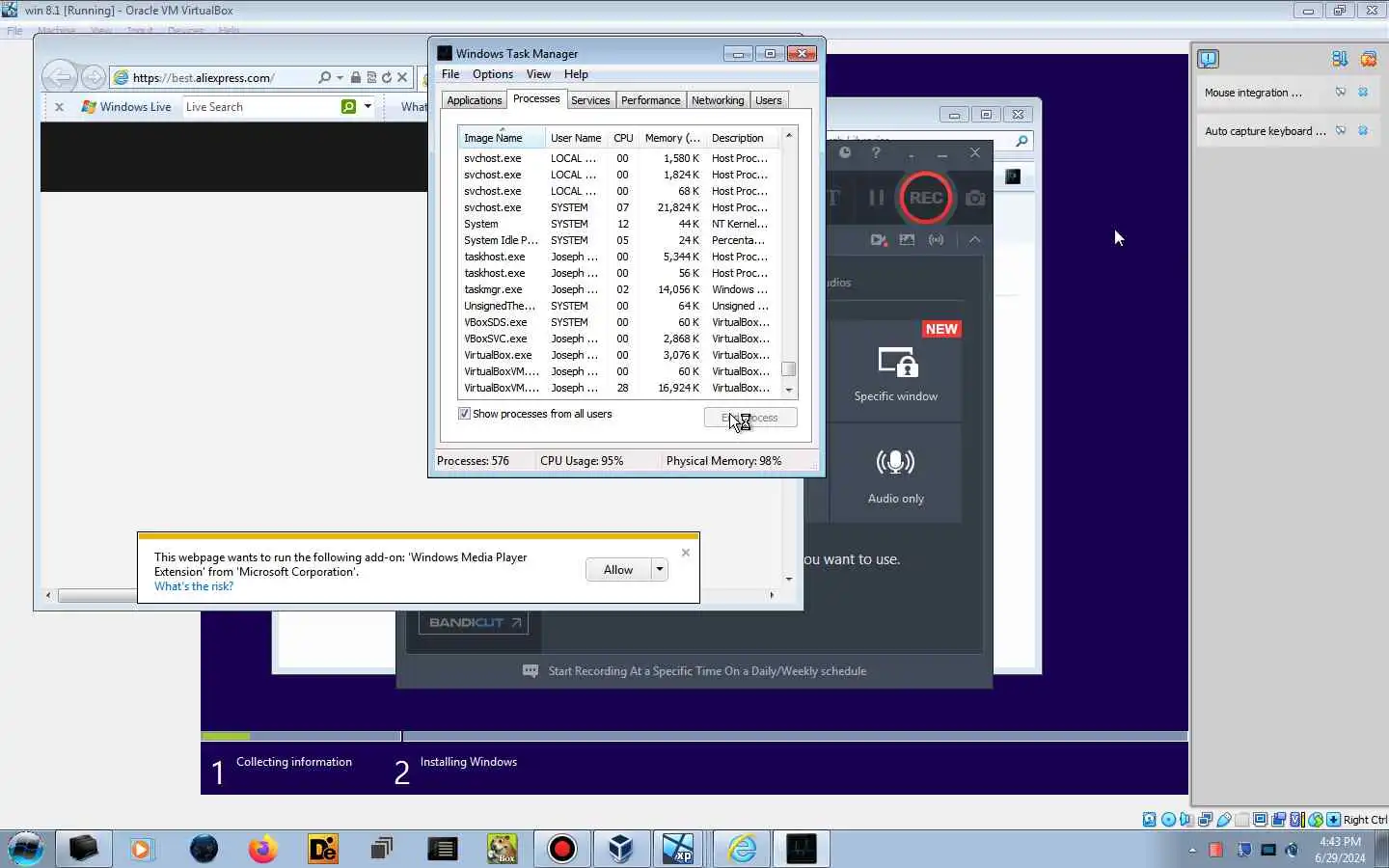Click Allow for Windows Media Player add-on
Screen dimensions: 1389x868
point(618,570)
